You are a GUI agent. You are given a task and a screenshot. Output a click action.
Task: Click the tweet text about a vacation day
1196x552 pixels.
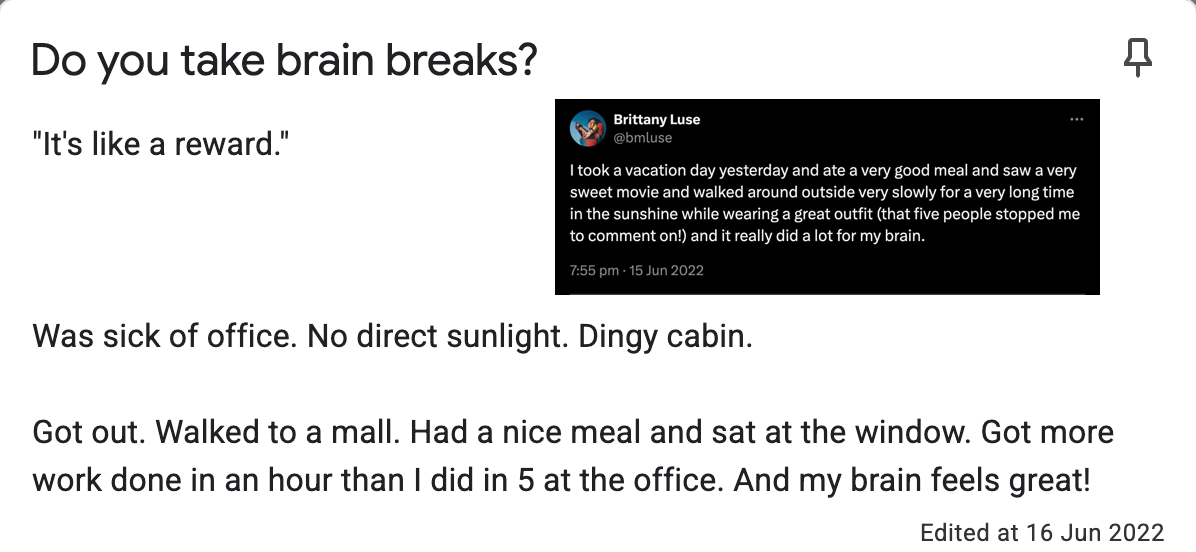825,203
